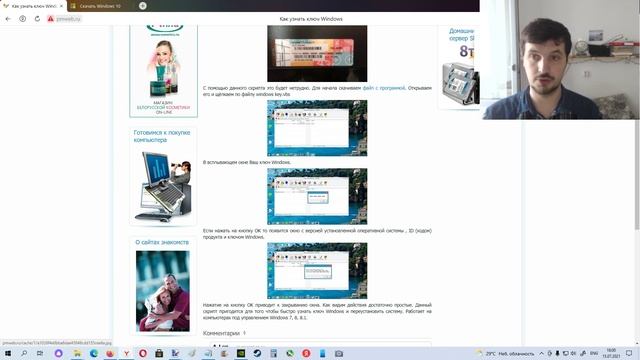
Task: Open a new browser tab with plus button
Action: (142, 6)
